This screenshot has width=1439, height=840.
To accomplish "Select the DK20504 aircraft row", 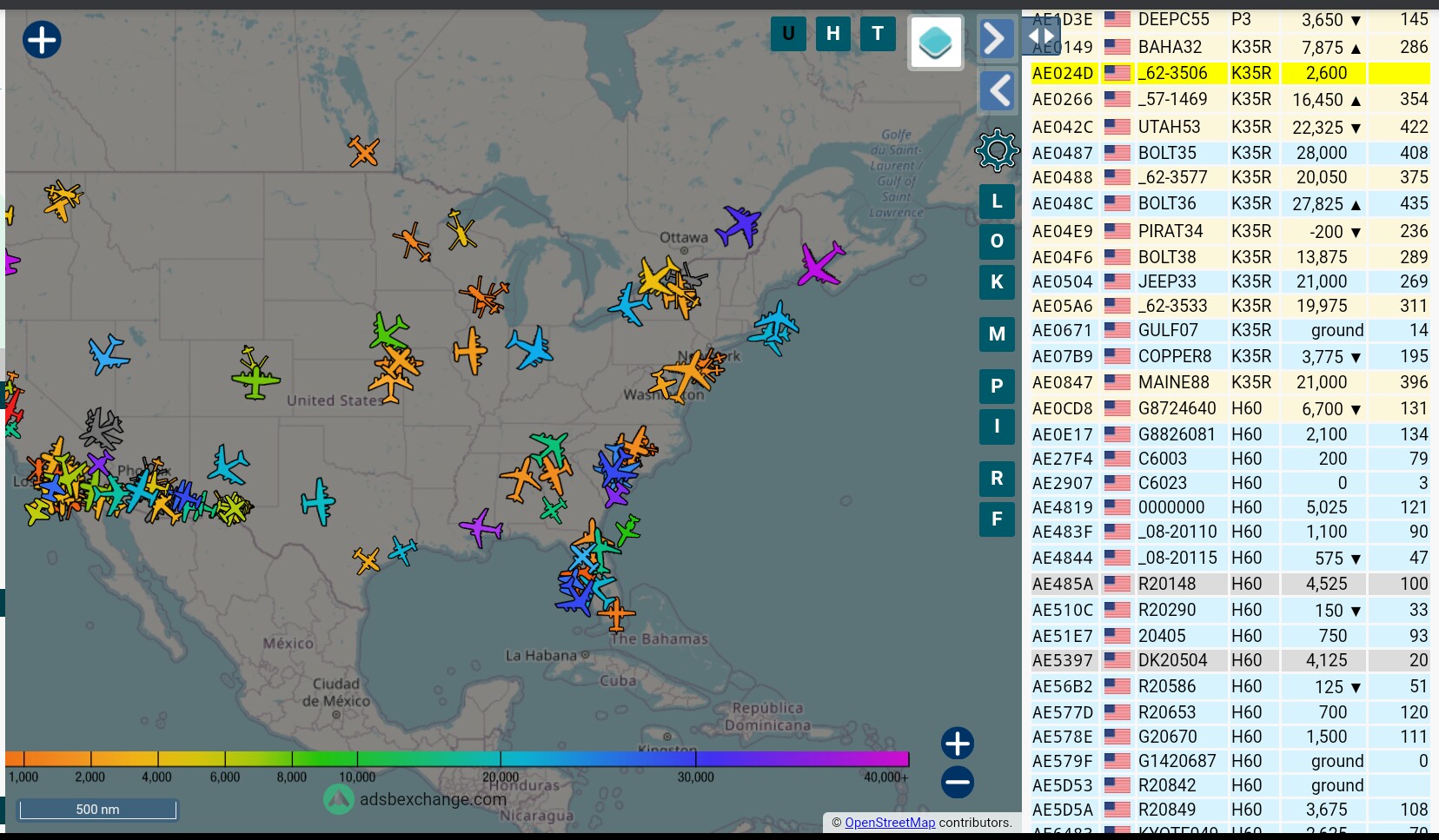I will (x=1230, y=660).
